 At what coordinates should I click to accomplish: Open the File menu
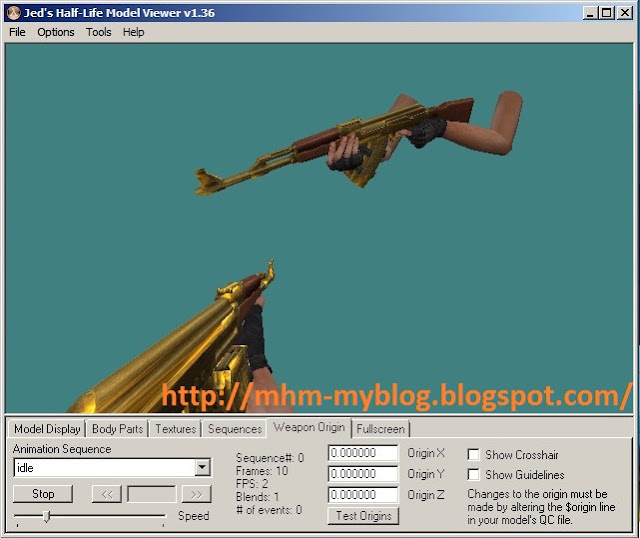(x=17, y=32)
